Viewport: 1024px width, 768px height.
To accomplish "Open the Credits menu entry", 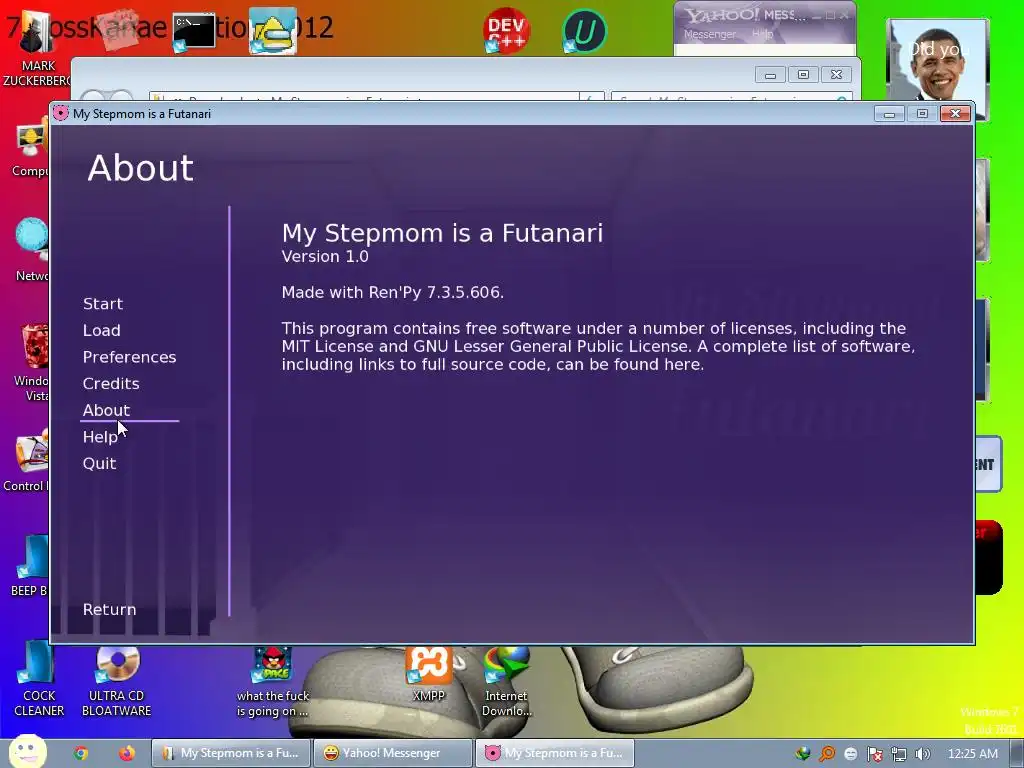I will [x=111, y=384].
